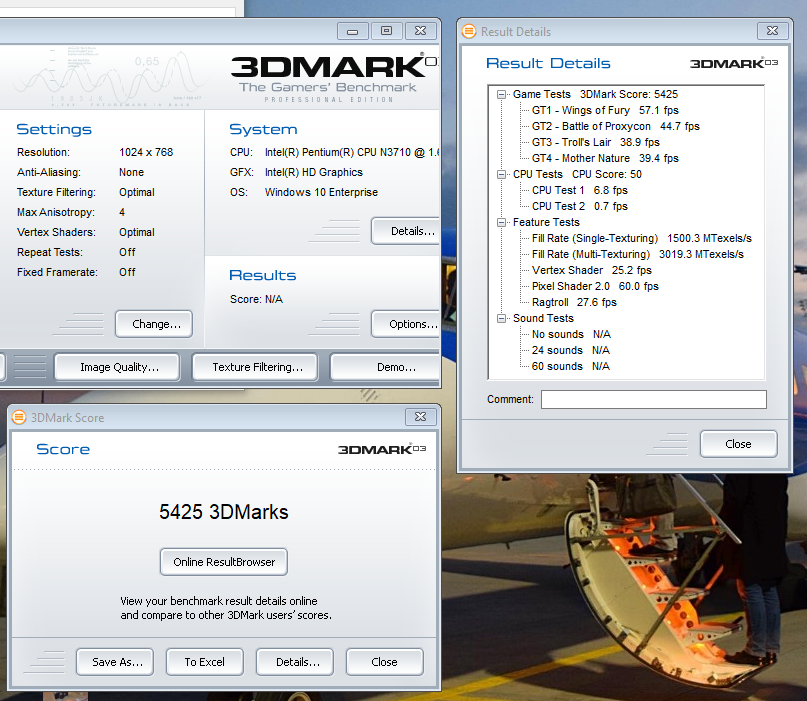
Task: Click the Texture Filtering value Optimal
Action: (137, 192)
